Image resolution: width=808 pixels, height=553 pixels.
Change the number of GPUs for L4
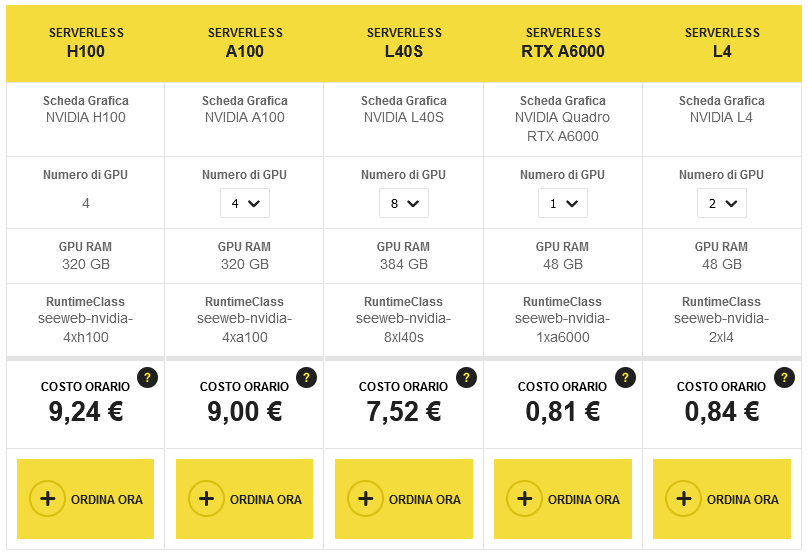point(721,203)
